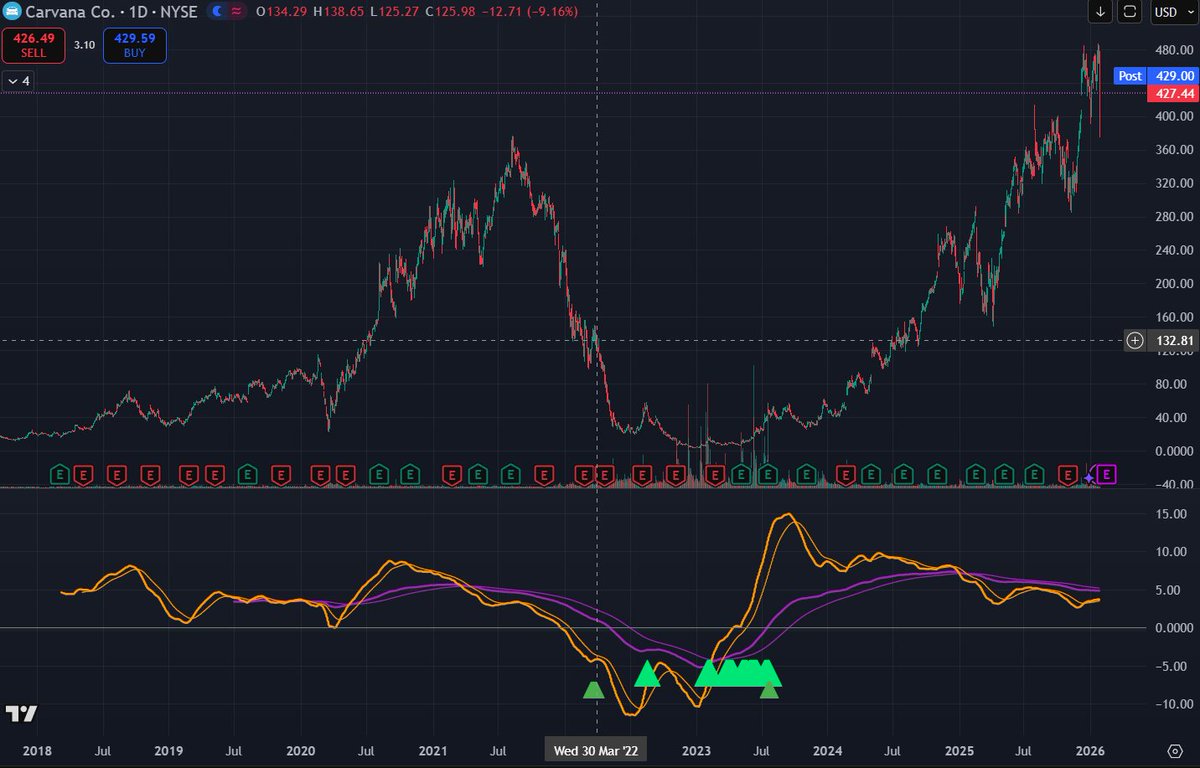1200x768 pixels.
Task: Click the 2025 label on the time axis
Action: [x=959, y=750]
